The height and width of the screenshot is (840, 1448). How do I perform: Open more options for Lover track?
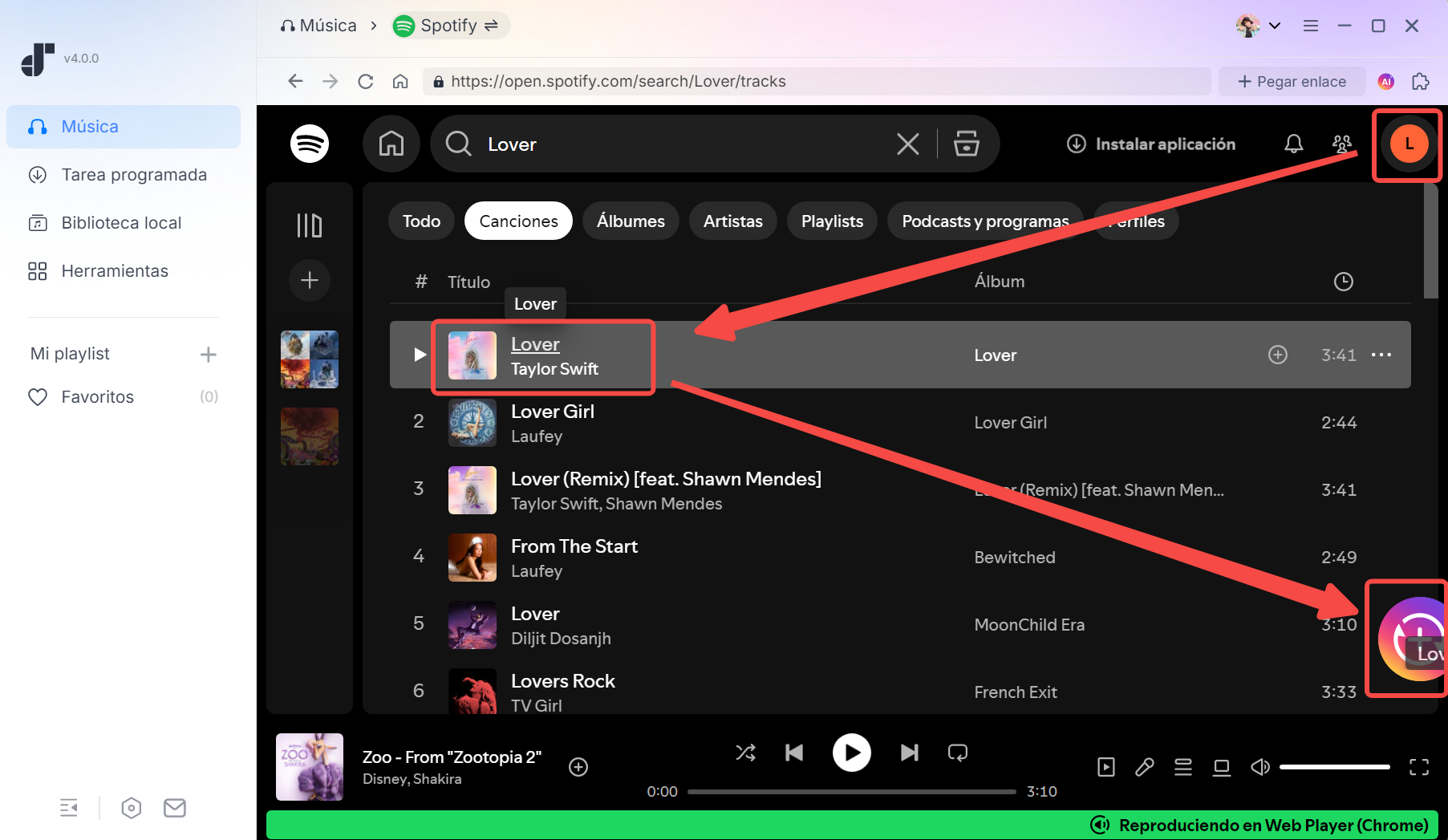click(x=1381, y=355)
